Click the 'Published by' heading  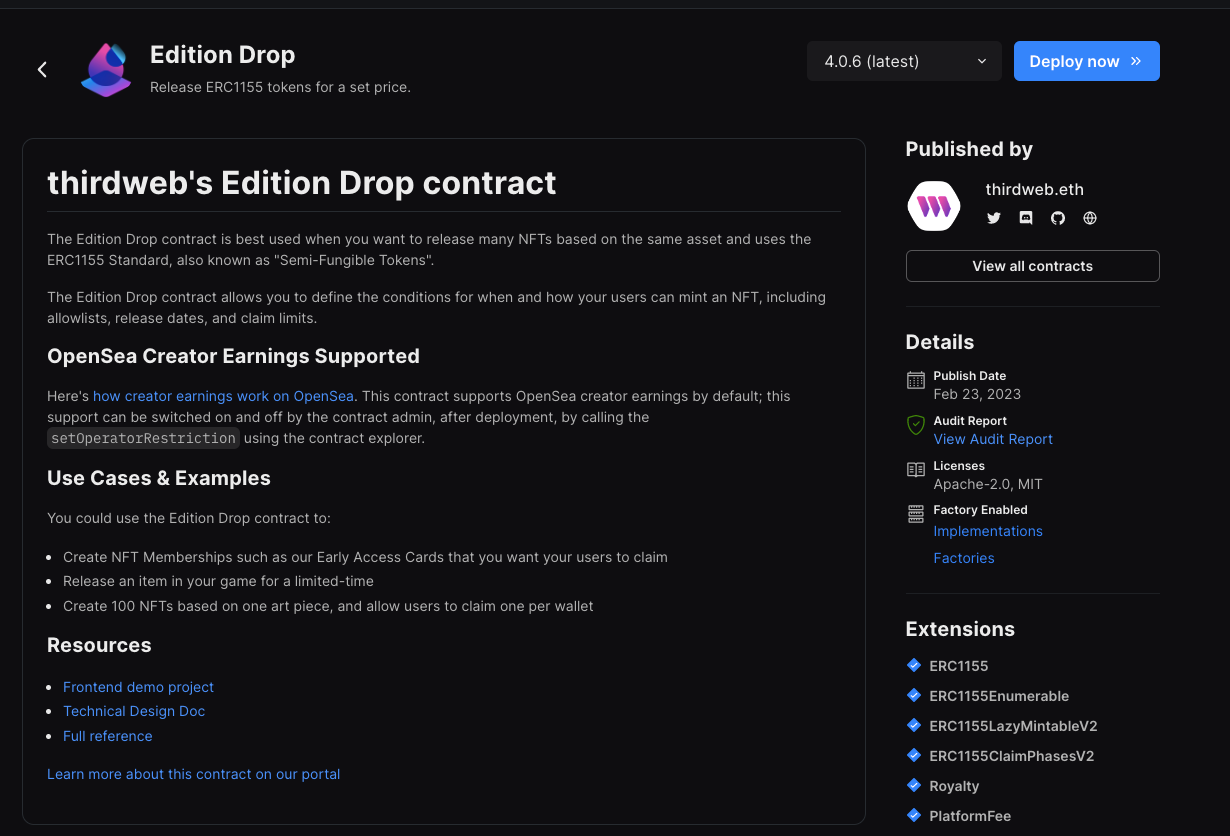[969, 149]
